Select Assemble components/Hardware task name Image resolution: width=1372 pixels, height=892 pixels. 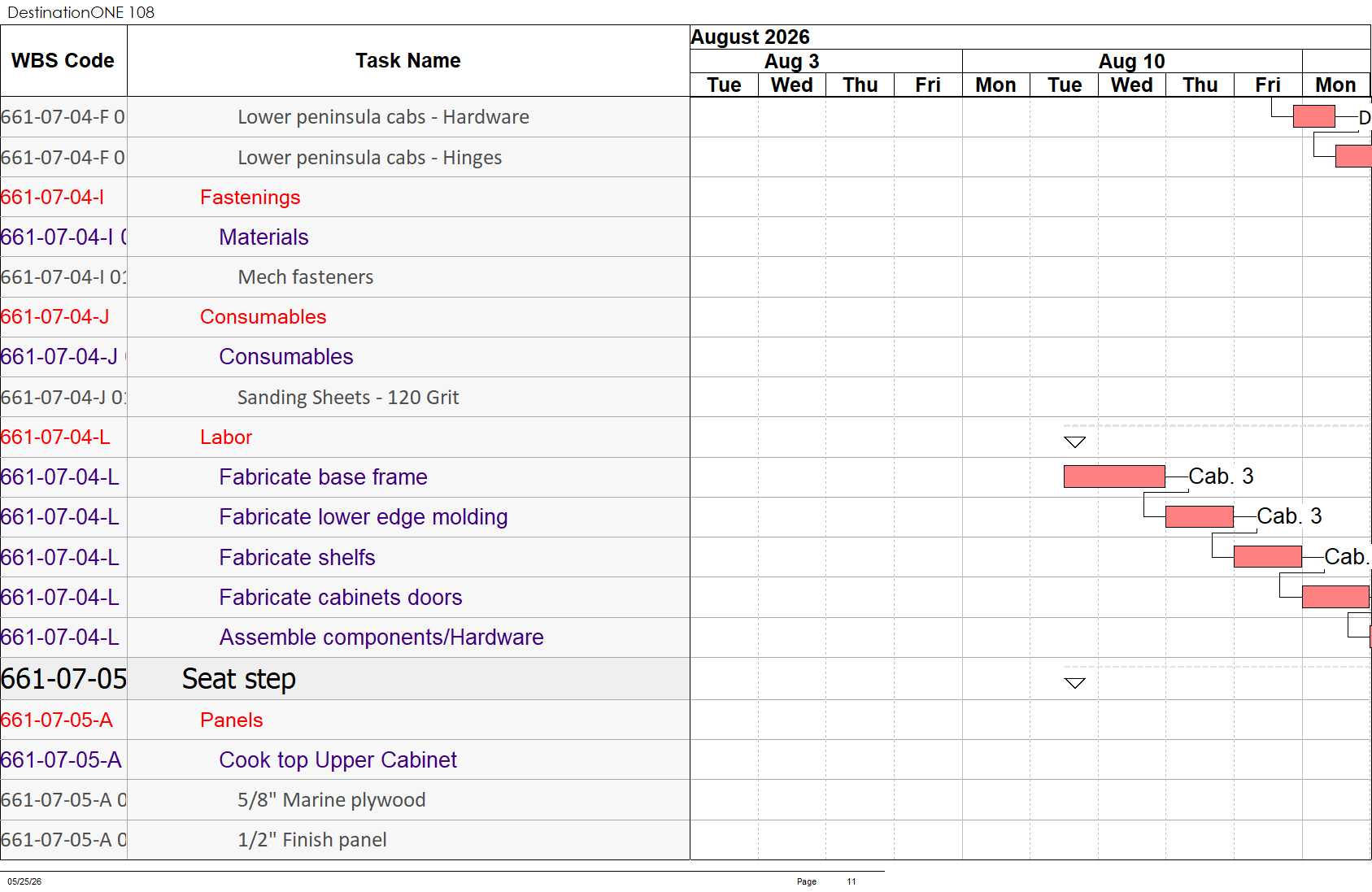point(381,637)
